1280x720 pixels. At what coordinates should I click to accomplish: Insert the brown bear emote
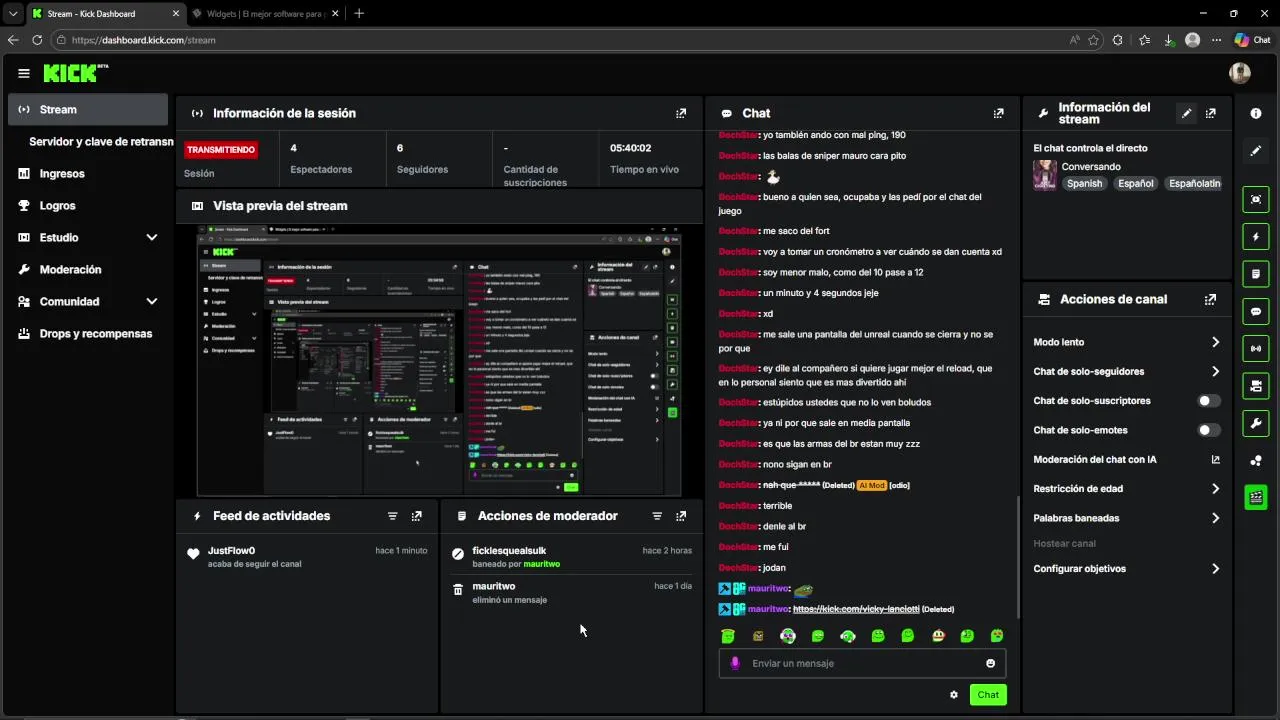[x=758, y=636]
